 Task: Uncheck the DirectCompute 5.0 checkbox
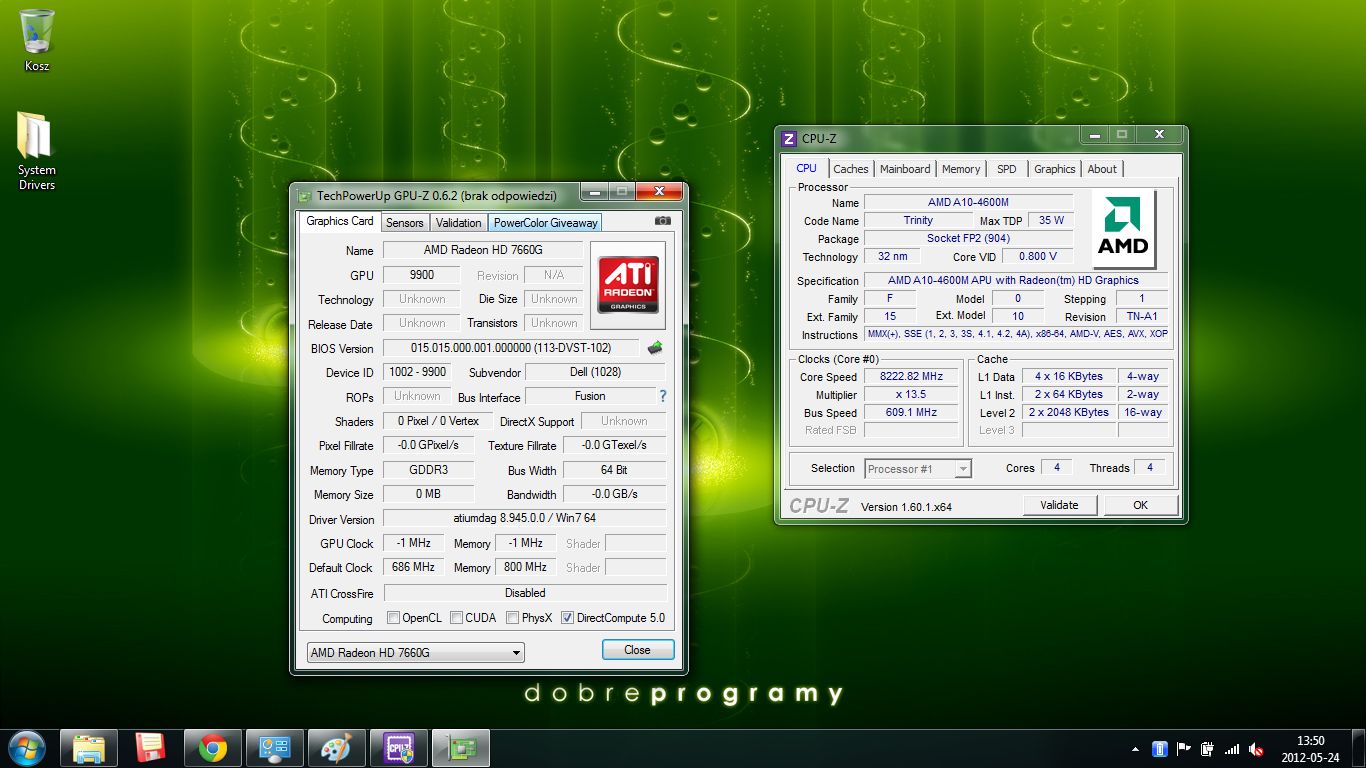(568, 618)
